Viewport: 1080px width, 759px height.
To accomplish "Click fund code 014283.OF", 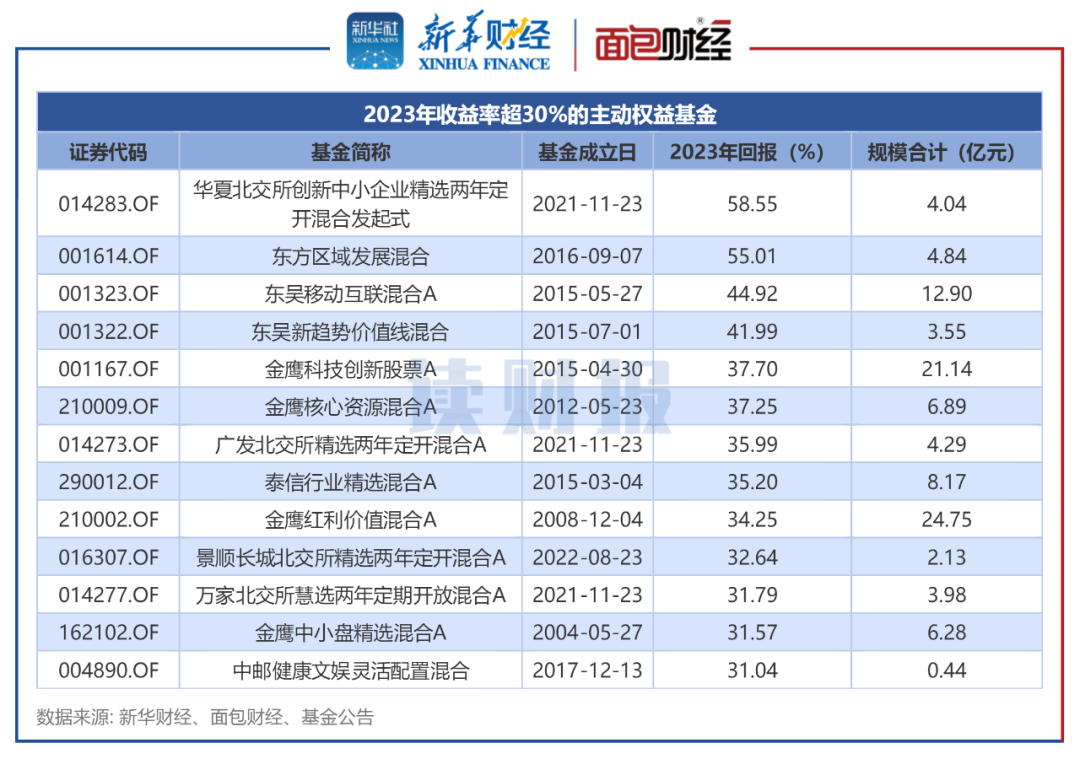I will point(108,203).
